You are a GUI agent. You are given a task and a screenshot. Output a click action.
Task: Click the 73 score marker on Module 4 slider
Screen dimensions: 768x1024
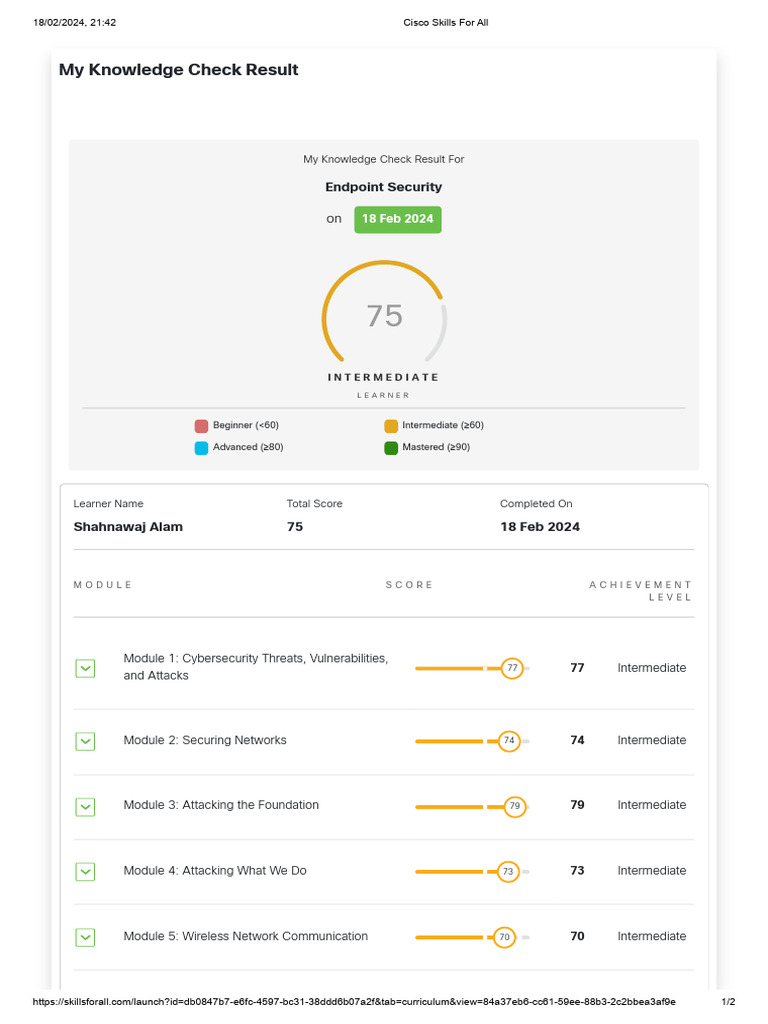point(508,871)
